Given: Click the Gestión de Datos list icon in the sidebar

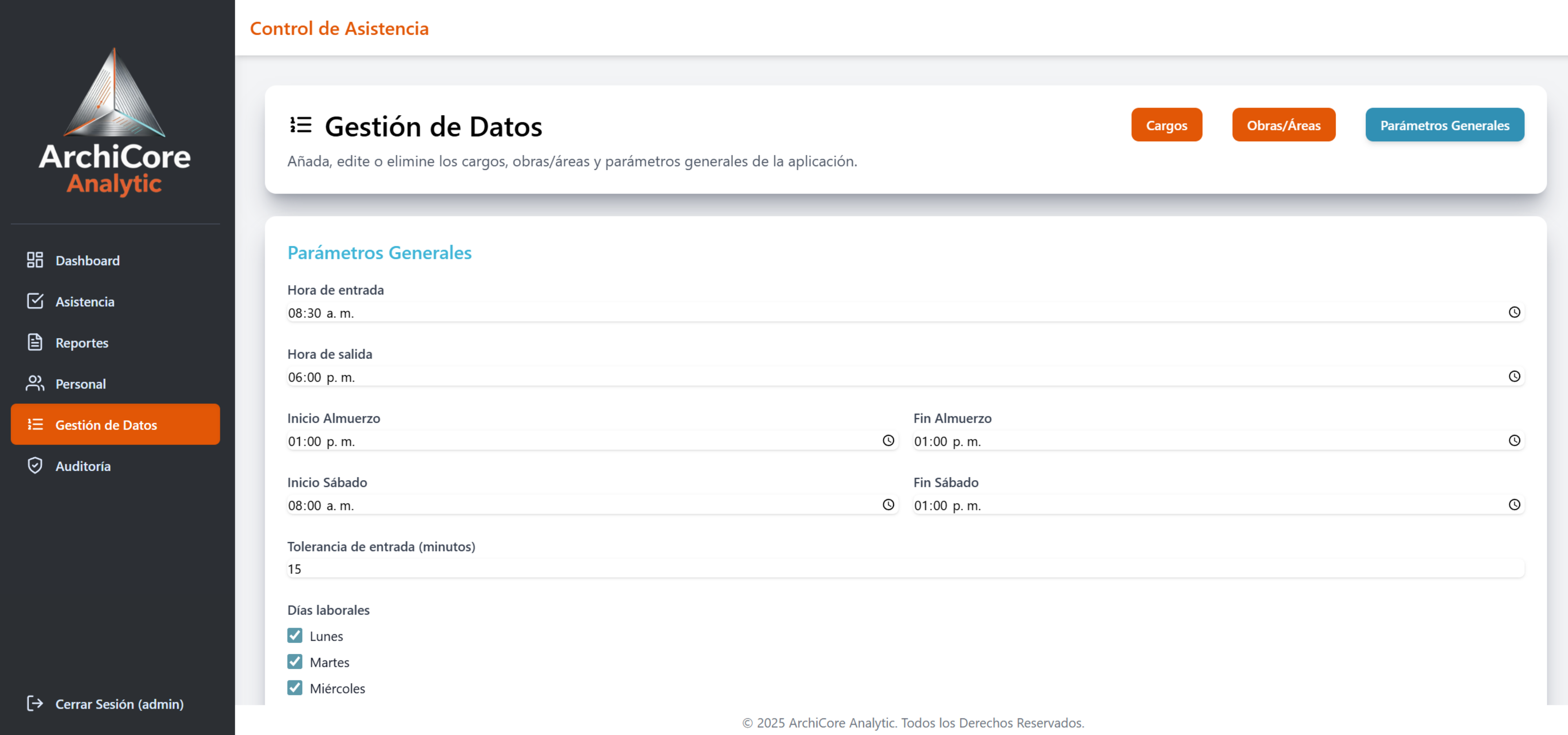Looking at the screenshot, I should coord(35,425).
